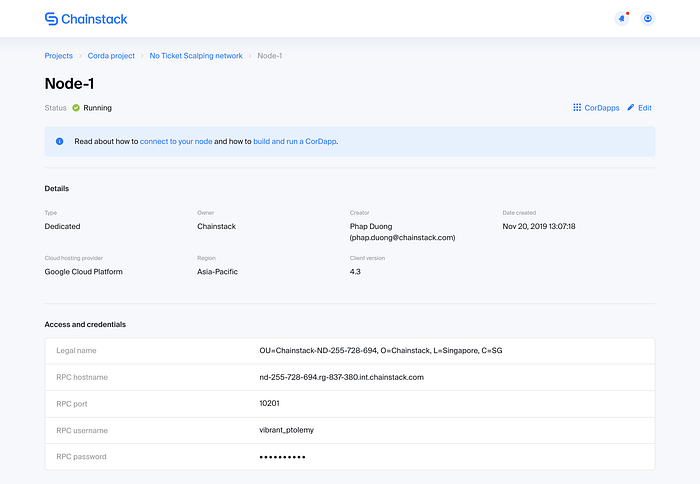This screenshot has width=700, height=484.
Task: Open 'build and run a CorDapp' link
Action: pyautogui.click(x=295, y=141)
